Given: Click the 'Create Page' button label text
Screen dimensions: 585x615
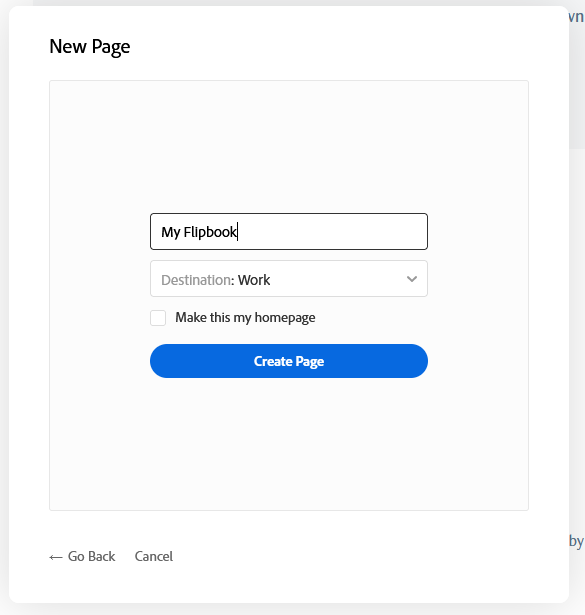Looking at the screenshot, I should point(289,361).
